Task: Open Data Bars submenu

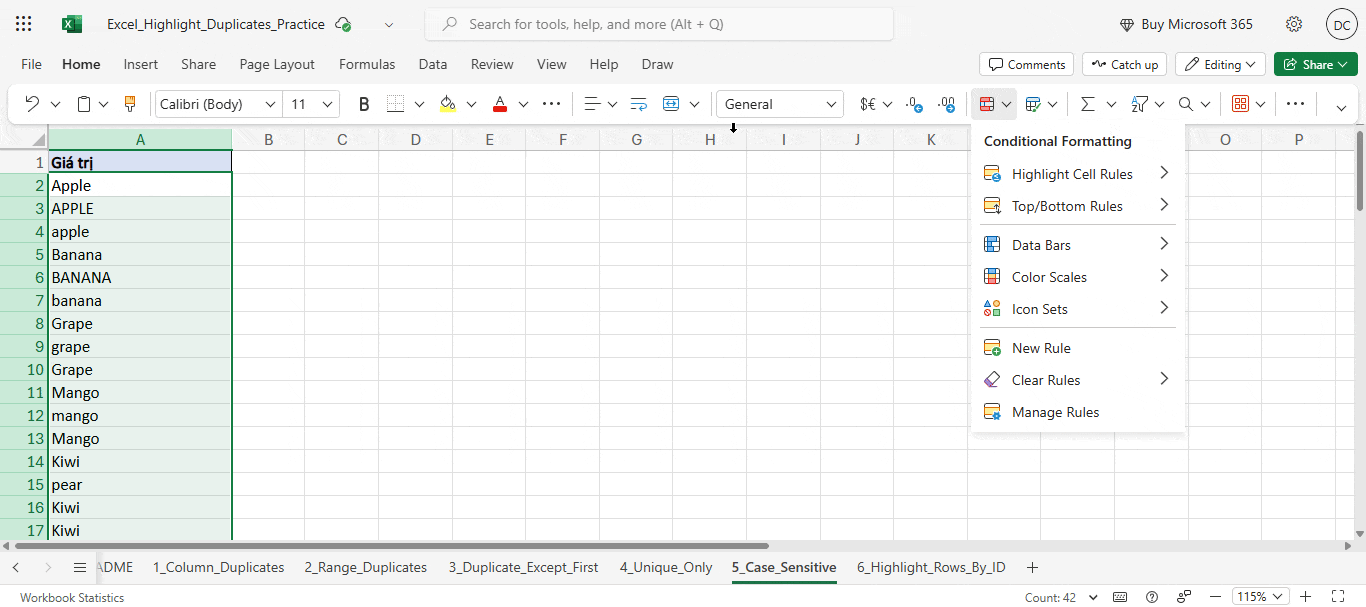Action: 1077,245
